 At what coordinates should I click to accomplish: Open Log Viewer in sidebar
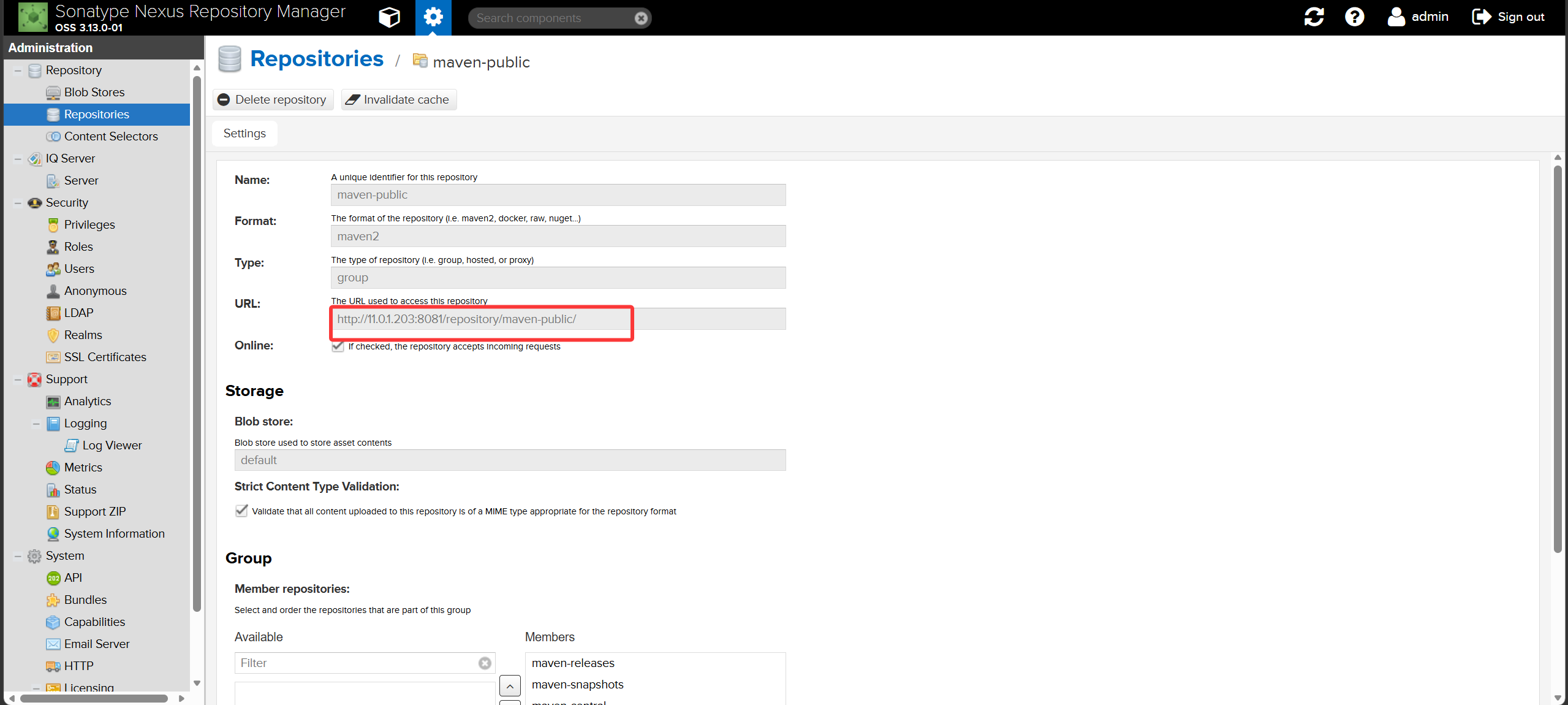112,445
